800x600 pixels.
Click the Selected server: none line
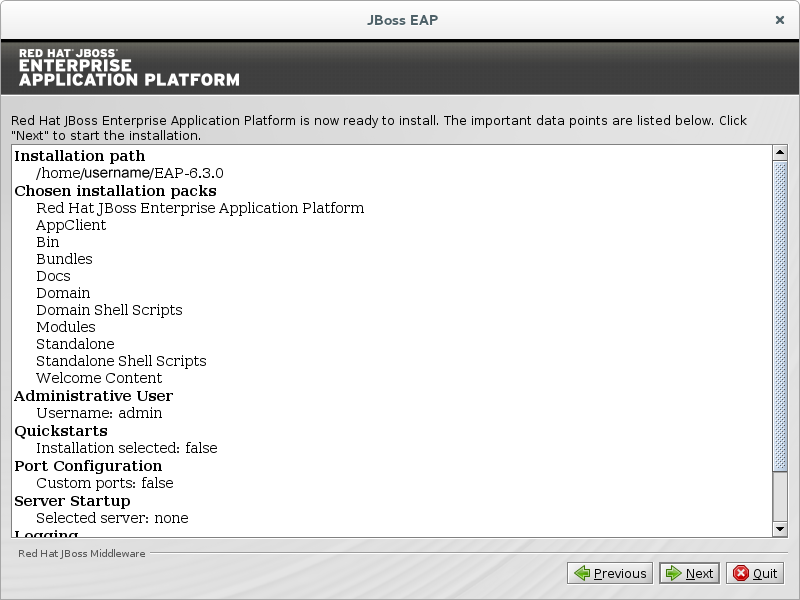coord(112,518)
